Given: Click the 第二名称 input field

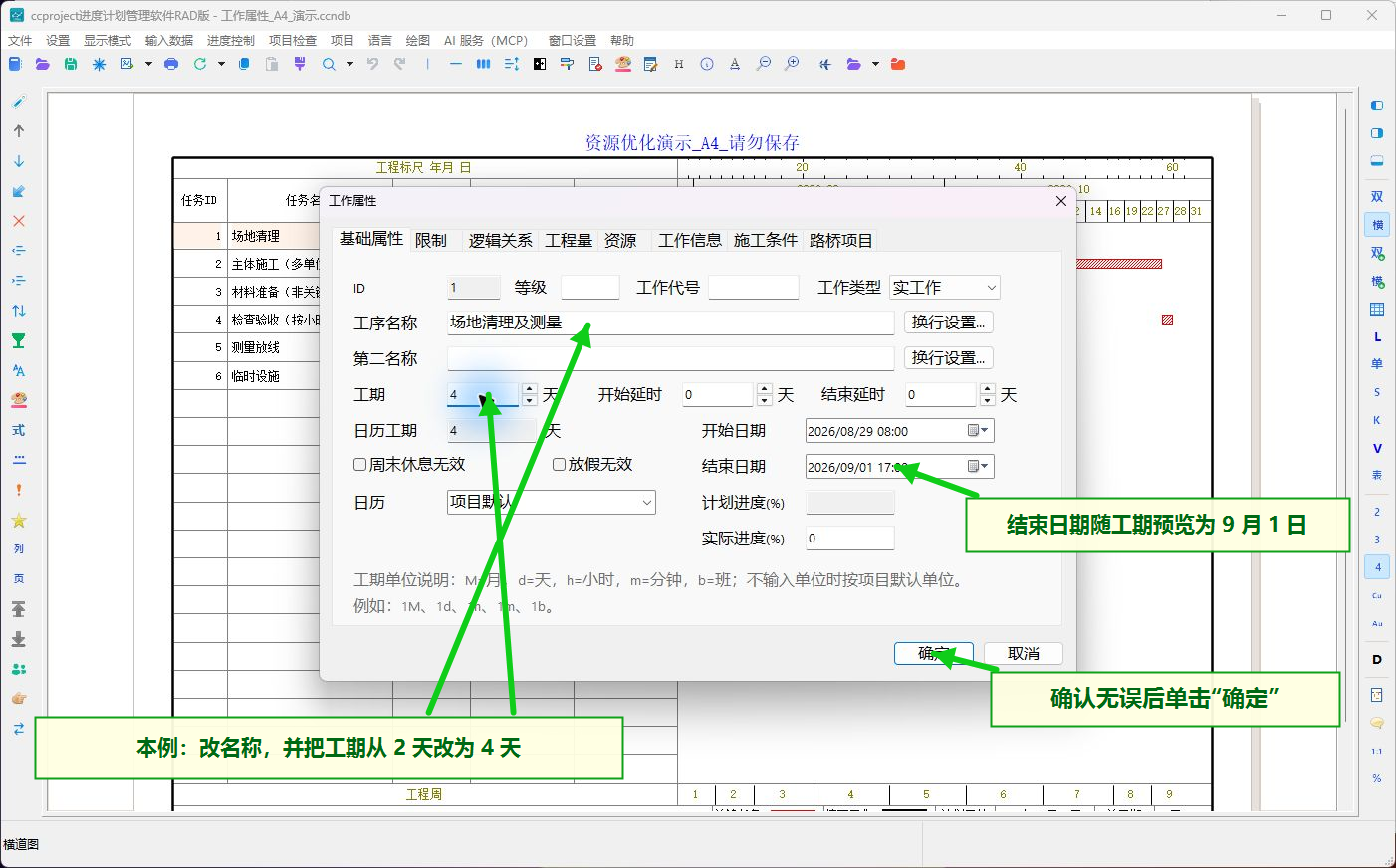Looking at the screenshot, I should [x=671, y=358].
